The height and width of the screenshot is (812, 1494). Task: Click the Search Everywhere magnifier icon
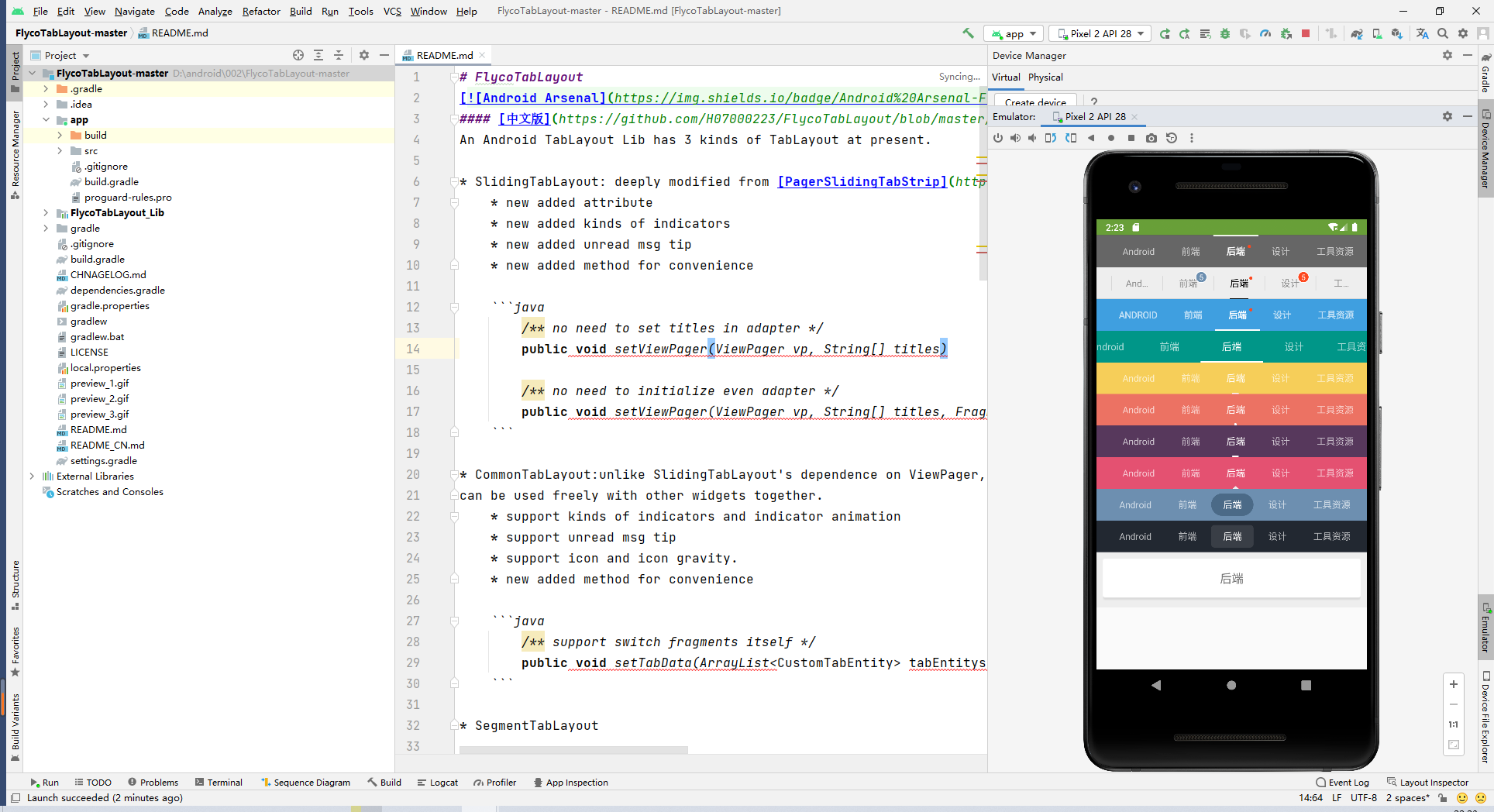point(1442,33)
